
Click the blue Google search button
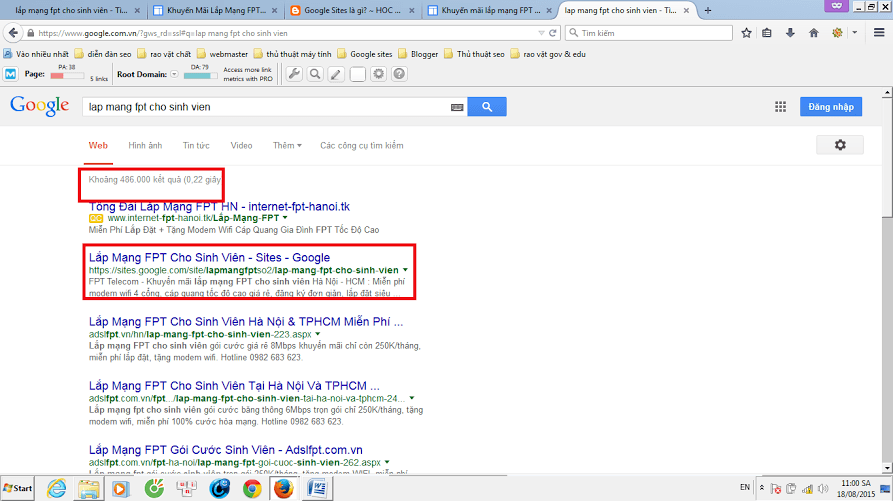(487, 106)
